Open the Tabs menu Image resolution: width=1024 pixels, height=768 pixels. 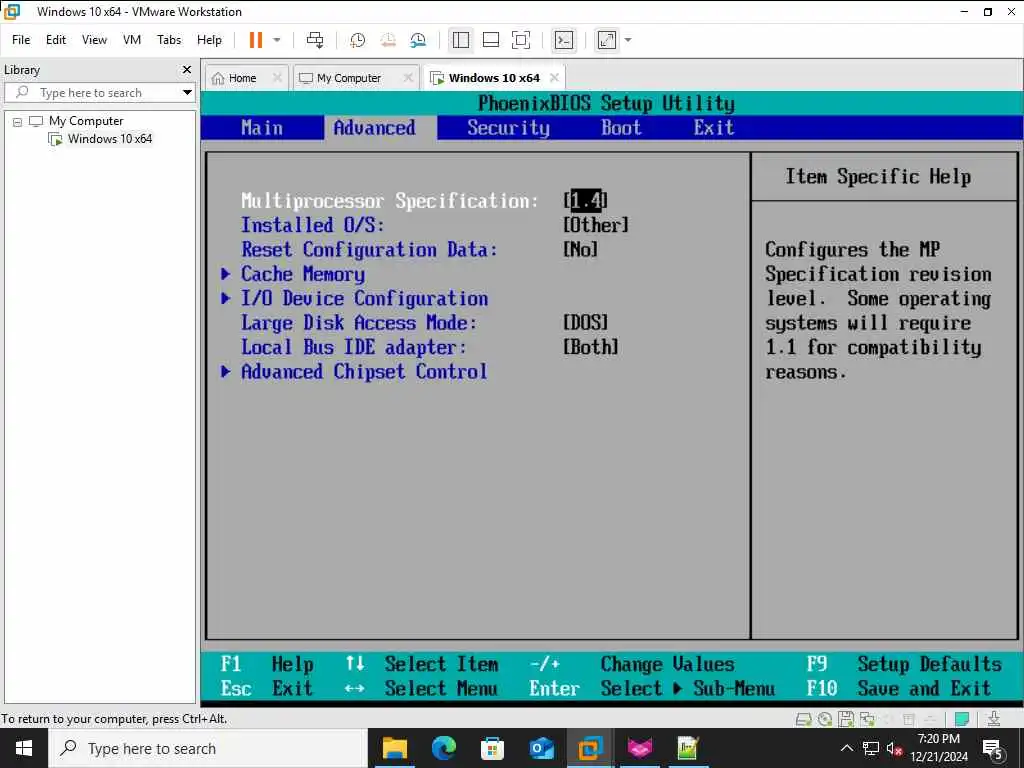tap(169, 40)
